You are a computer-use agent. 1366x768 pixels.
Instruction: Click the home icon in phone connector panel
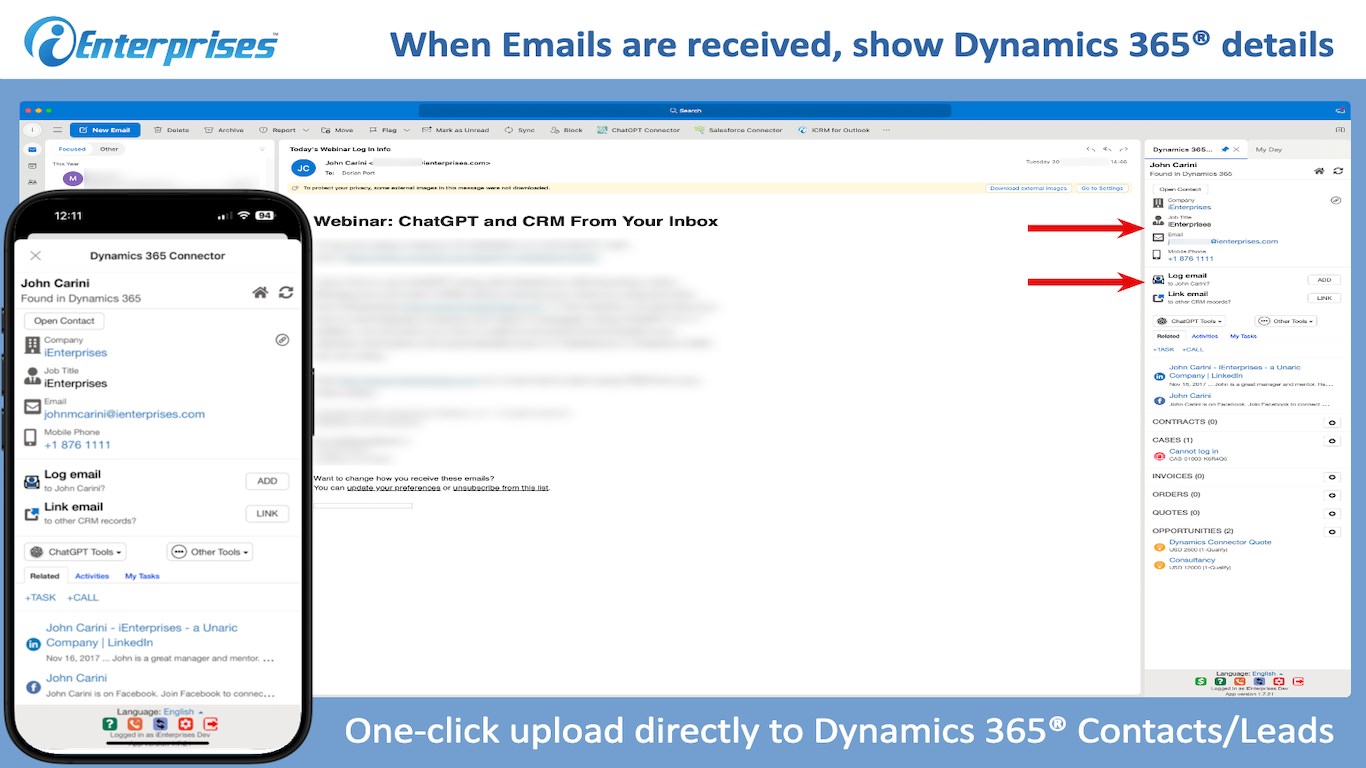260,292
